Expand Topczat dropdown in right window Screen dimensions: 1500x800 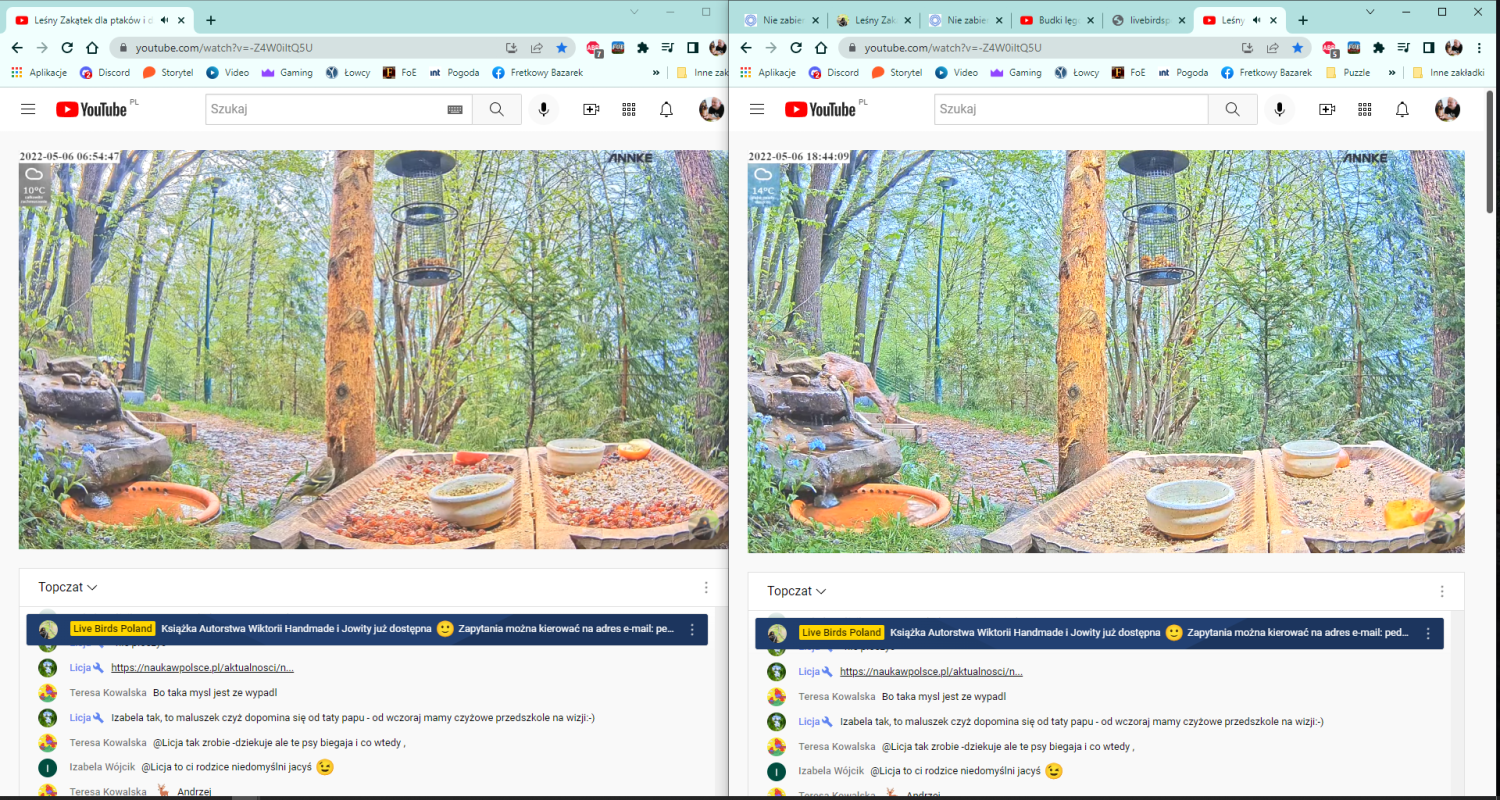pyautogui.click(x=797, y=591)
